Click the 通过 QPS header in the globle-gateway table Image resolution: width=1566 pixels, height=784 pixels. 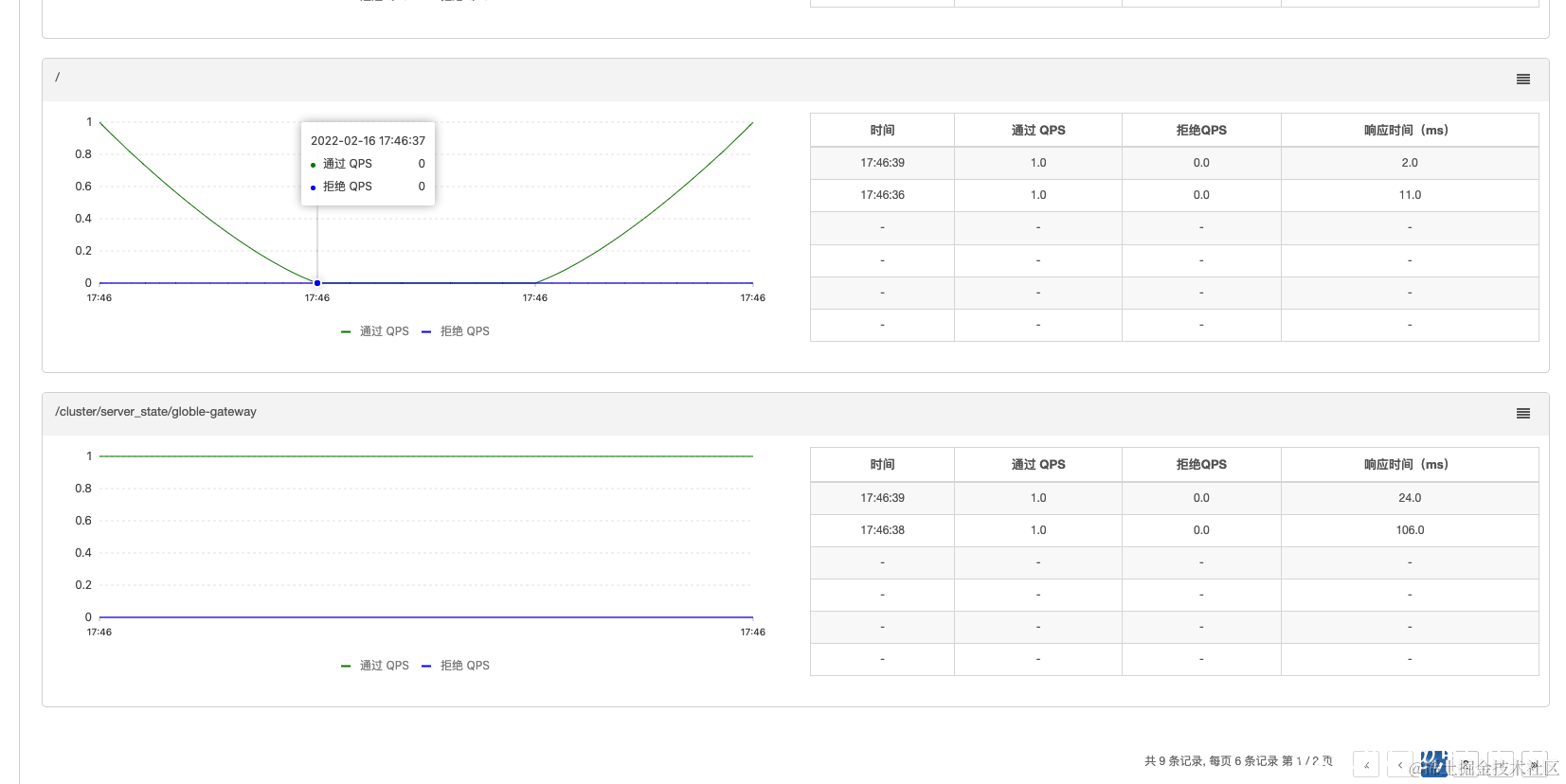coord(1038,465)
